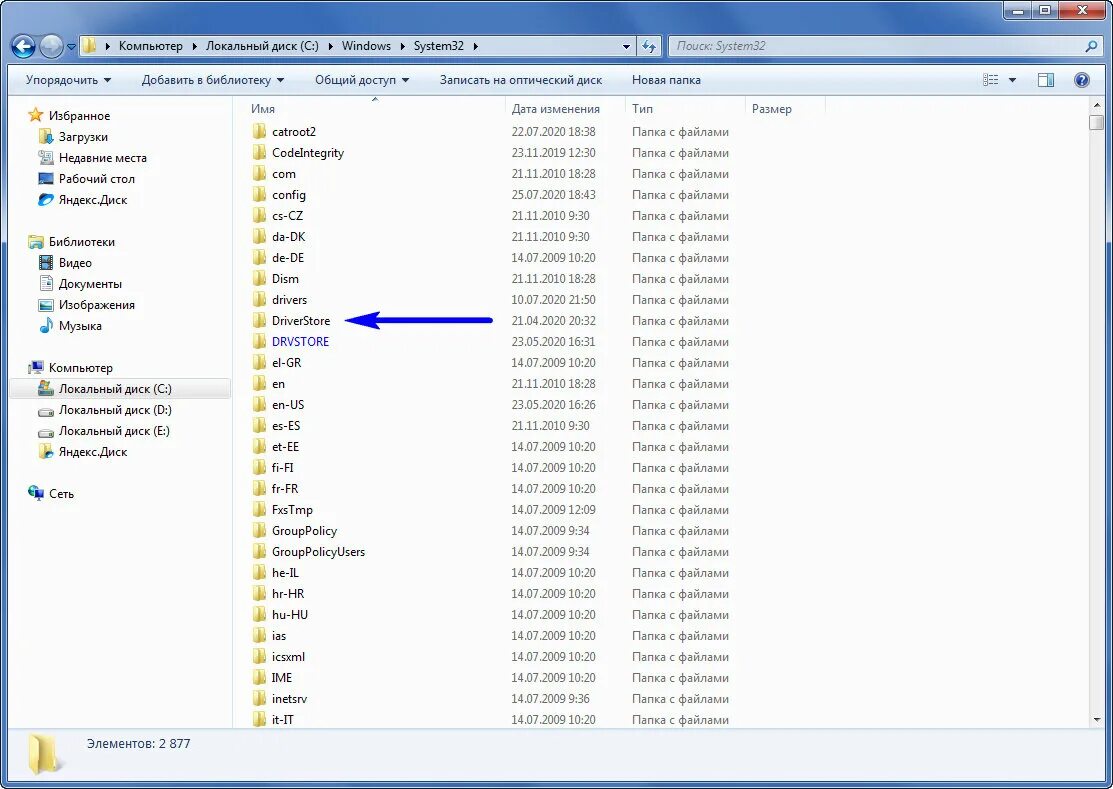Click the Рабочий стол icon
The height and width of the screenshot is (789, 1113).
click(46, 179)
